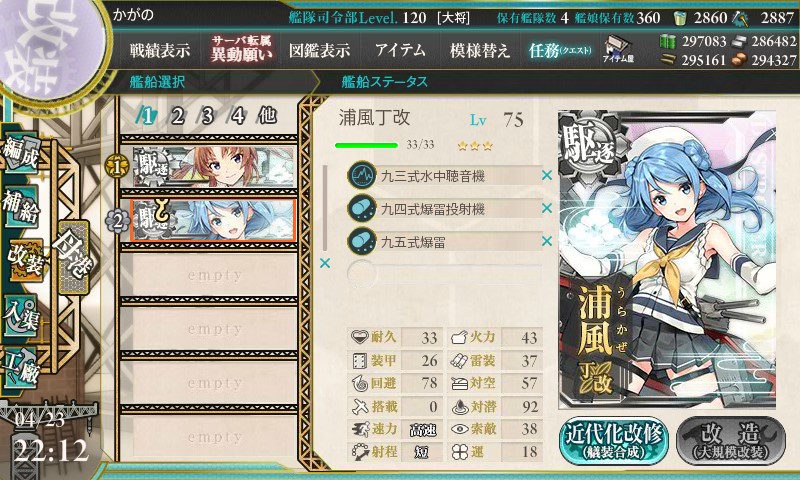Remove the 九三式水中聴音機 with its X
800x480 pixels.
[547, 175]
